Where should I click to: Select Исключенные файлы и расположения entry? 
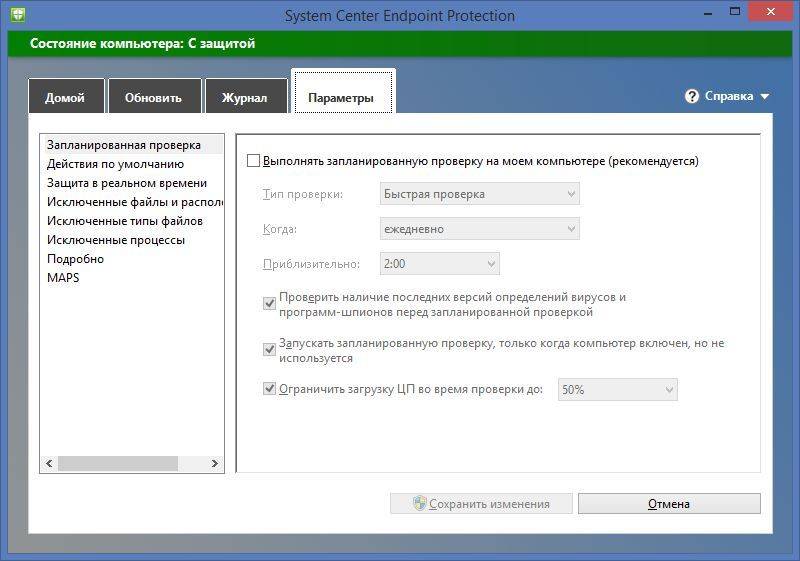tap(132, 201)
